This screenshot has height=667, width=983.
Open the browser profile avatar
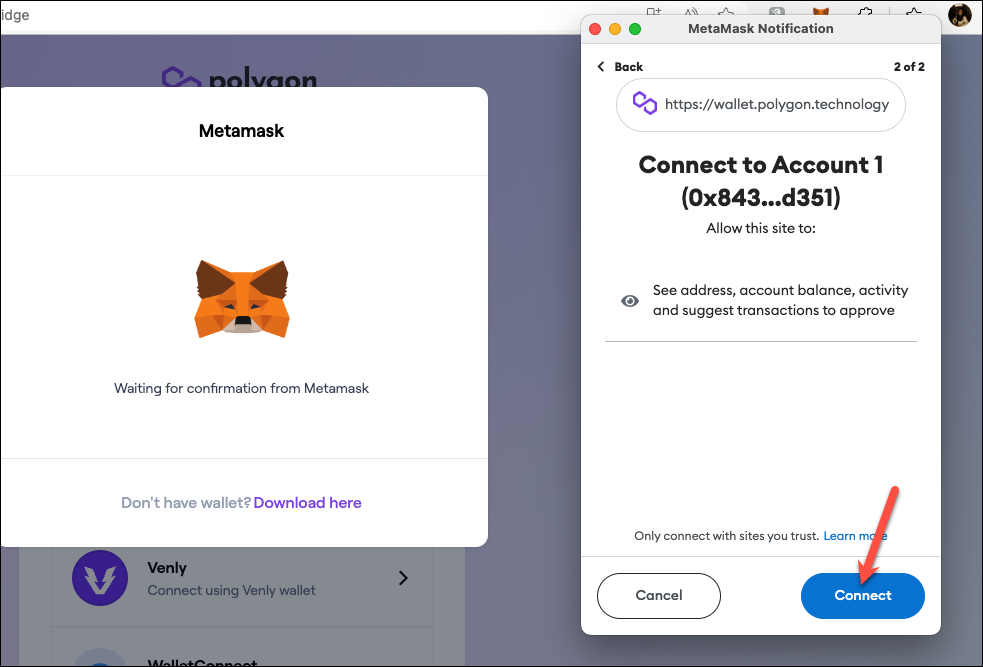pos(959,14)
